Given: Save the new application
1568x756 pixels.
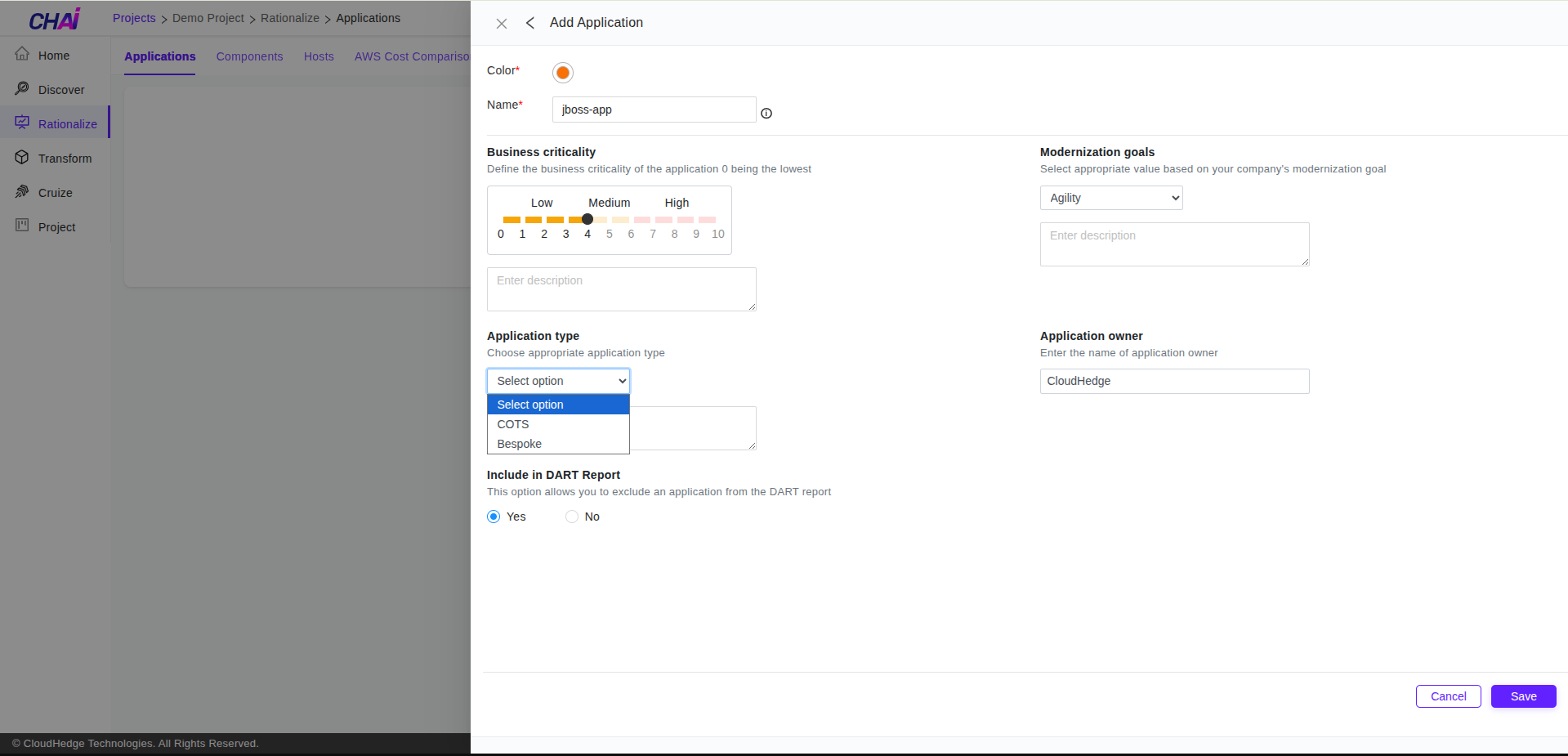Looking at the screenshot, I should tap(1522, 696).
